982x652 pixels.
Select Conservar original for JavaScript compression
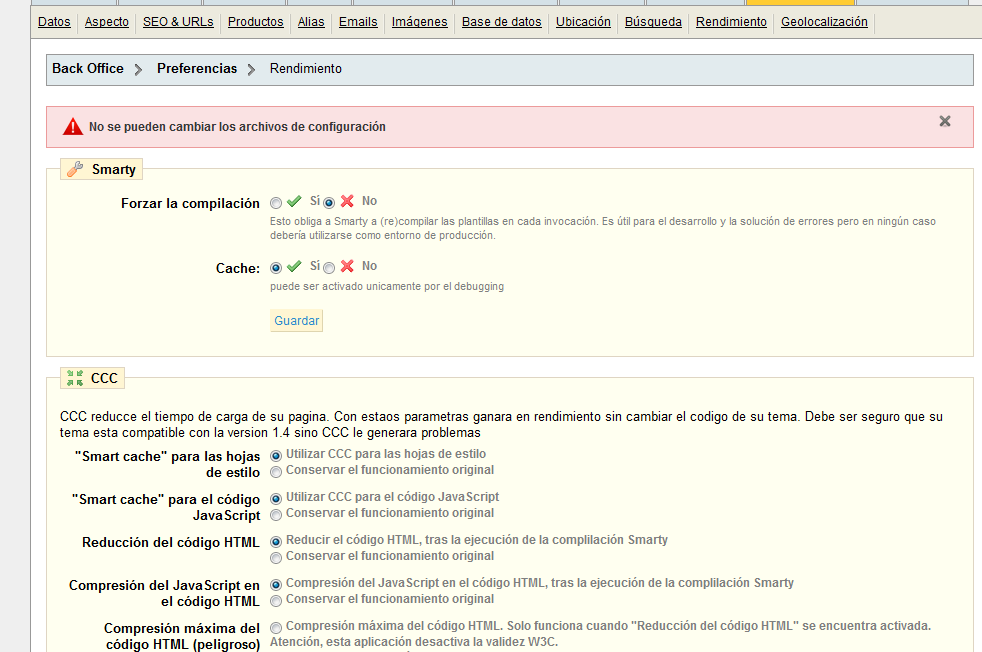tap(276, 601)
